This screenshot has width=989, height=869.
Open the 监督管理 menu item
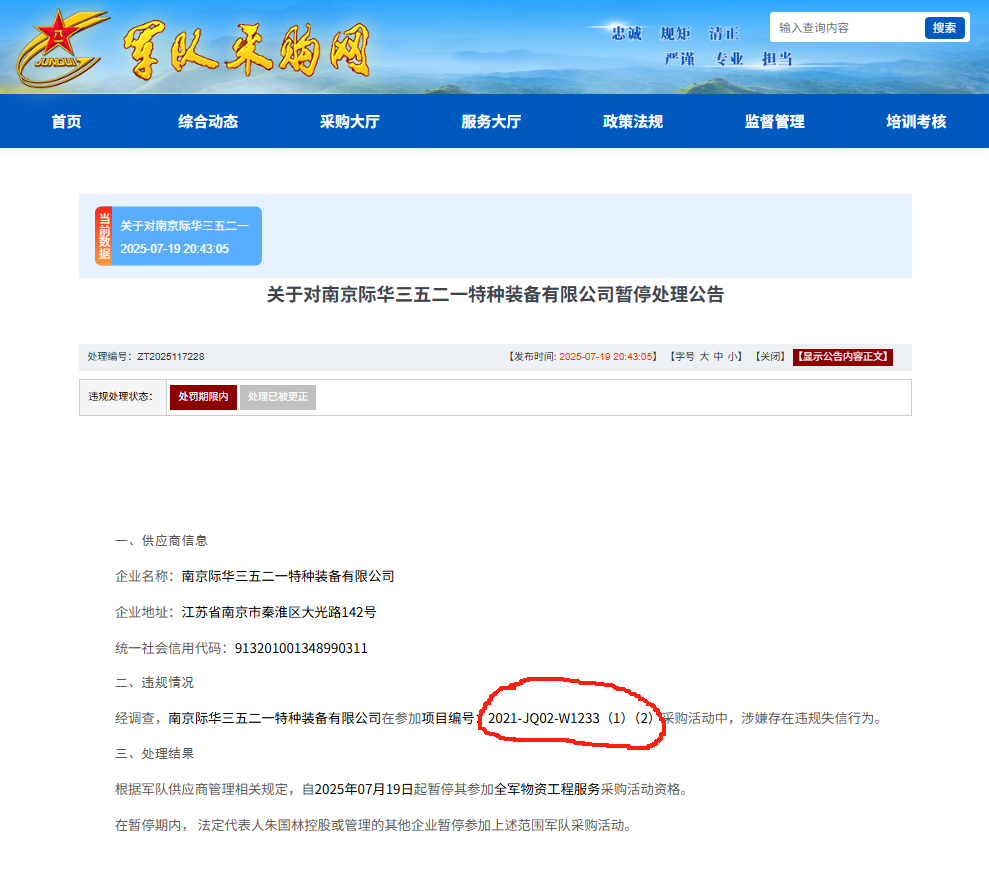775,122
